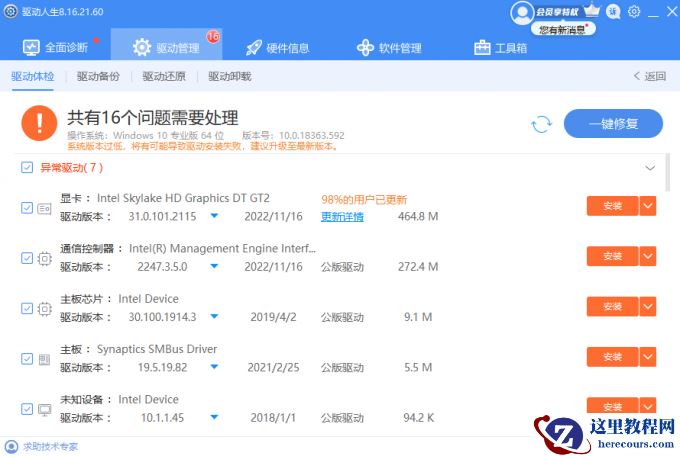Viewport: 680px width, 456px height.
Task: Click the Intel Skylake HD Graphics DT GT2 name
Action: (183, 198)
